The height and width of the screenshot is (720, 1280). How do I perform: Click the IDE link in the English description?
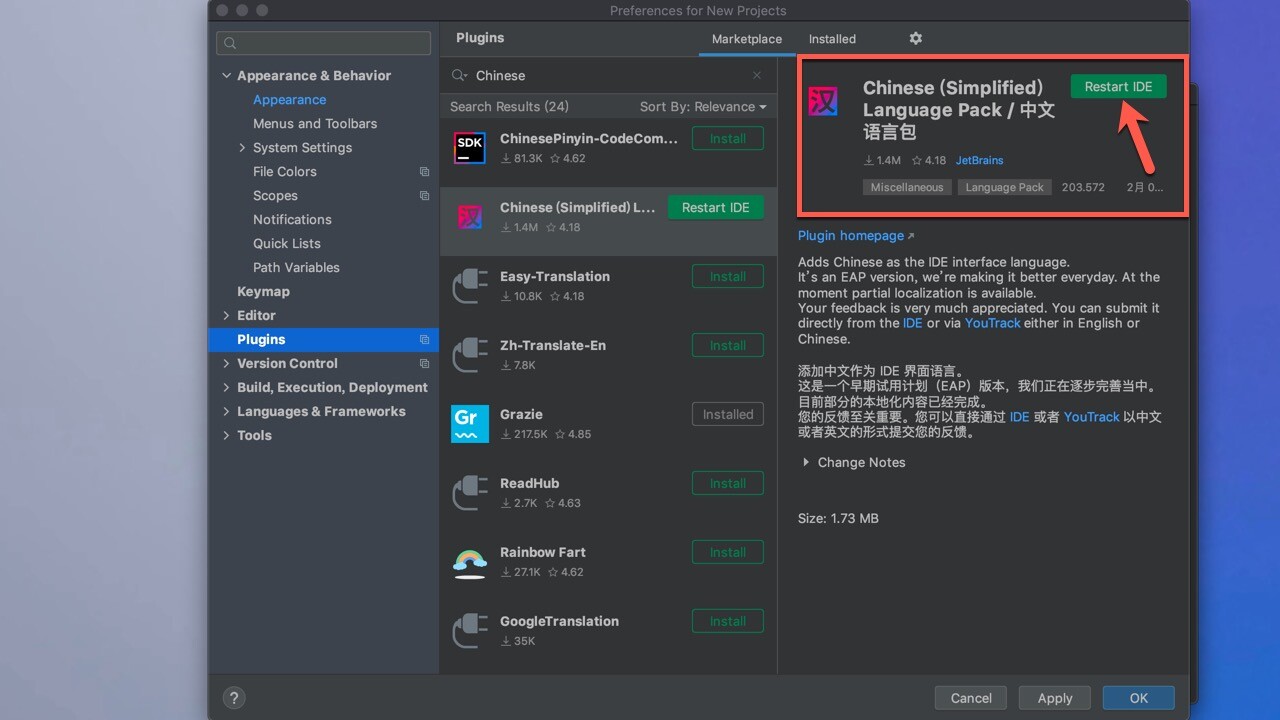point(913,323)
